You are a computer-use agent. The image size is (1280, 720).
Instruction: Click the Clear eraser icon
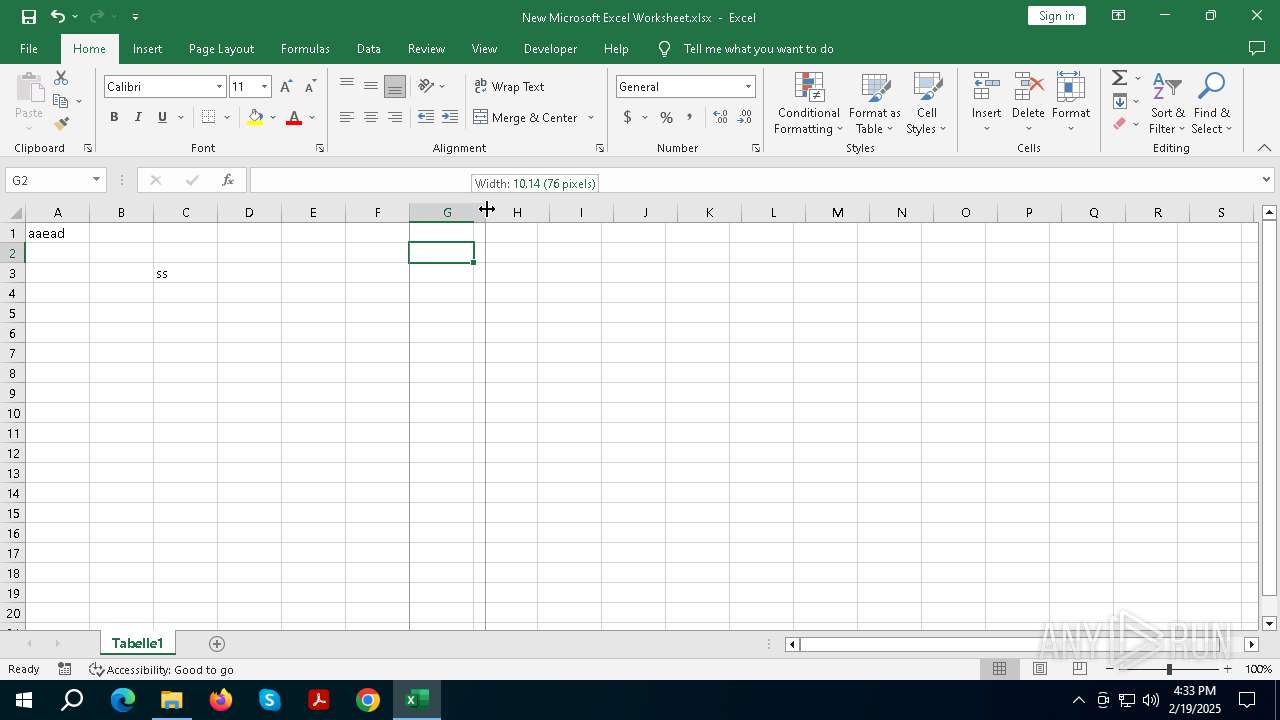(1120, 124)
